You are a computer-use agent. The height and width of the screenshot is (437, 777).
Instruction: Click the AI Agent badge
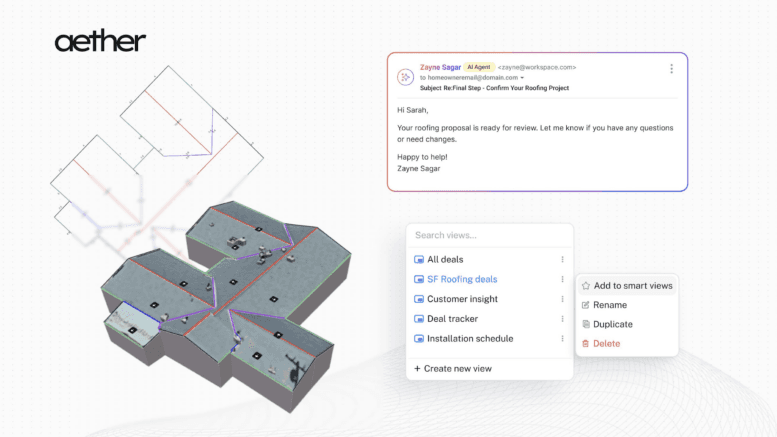[479, 67]
